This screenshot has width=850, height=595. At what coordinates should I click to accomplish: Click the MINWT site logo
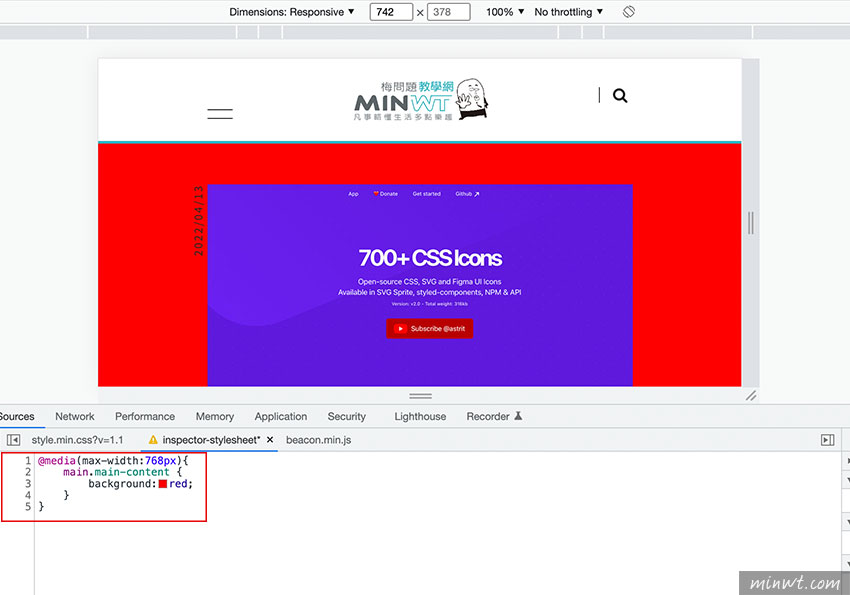click(421, 100)
